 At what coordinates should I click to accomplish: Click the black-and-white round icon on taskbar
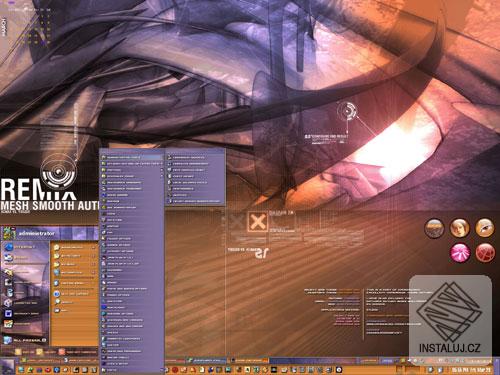click(x=339, y=370)
